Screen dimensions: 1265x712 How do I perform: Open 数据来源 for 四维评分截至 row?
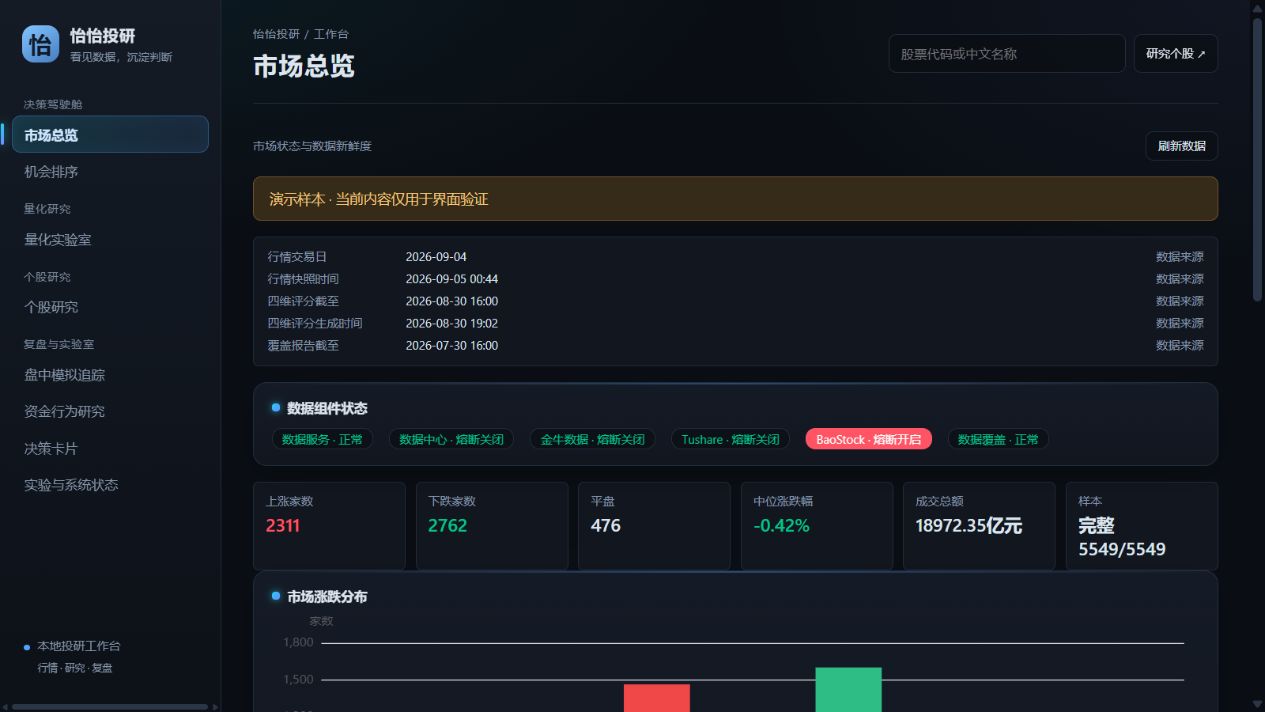[x=1180, y=301]
